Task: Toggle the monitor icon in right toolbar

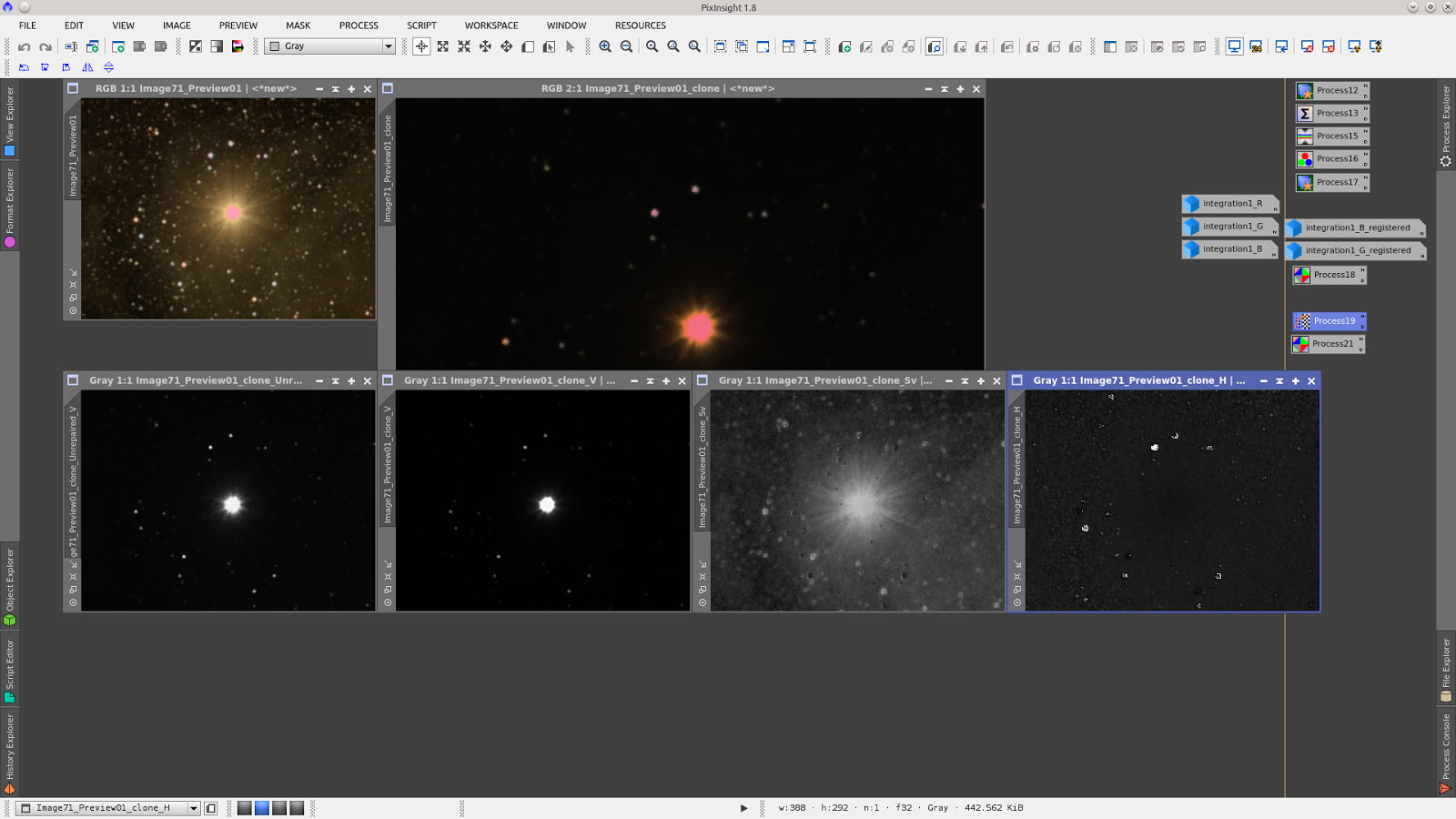Action: pyautogui.click(x=1234, y=46)
